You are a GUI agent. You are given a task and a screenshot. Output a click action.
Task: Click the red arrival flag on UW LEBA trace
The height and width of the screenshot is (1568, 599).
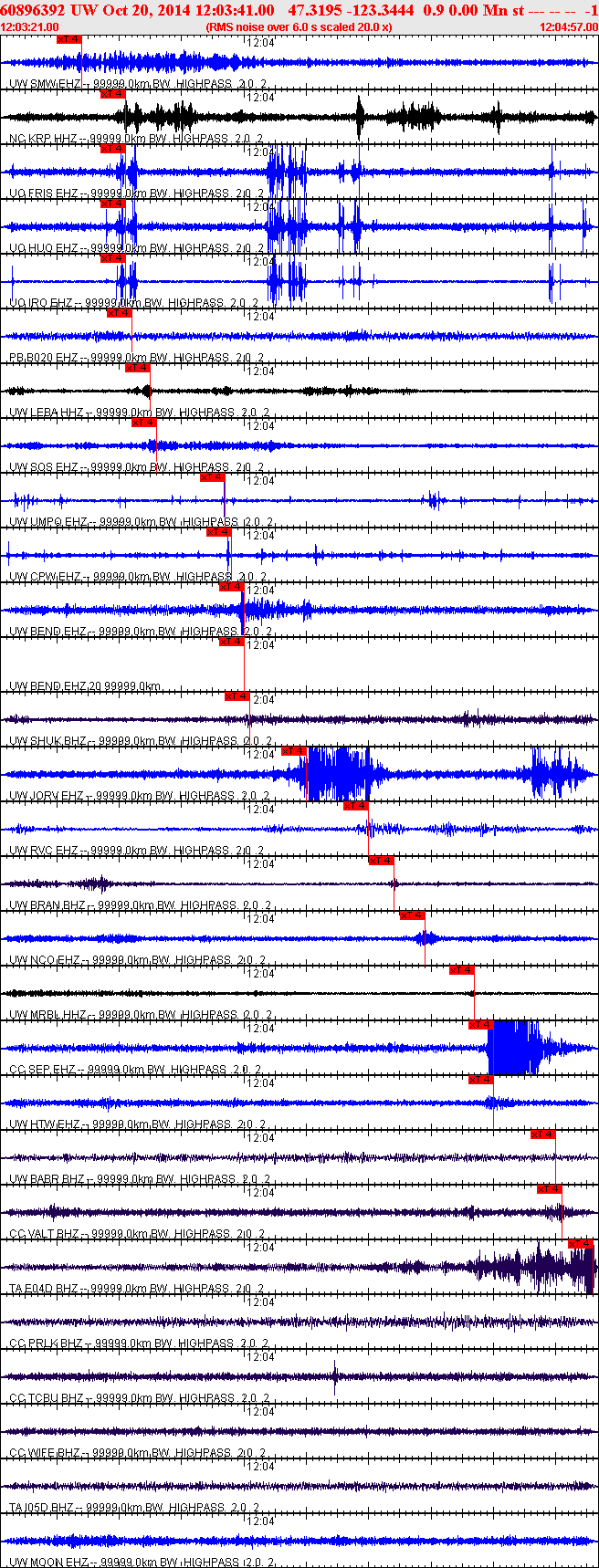137,368
